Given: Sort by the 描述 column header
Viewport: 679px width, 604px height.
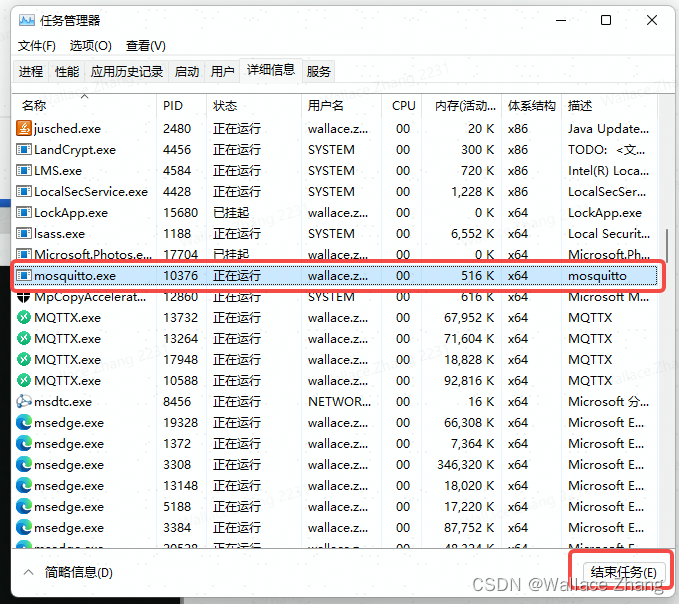Looking at the screenshot, I should [609, 105].
